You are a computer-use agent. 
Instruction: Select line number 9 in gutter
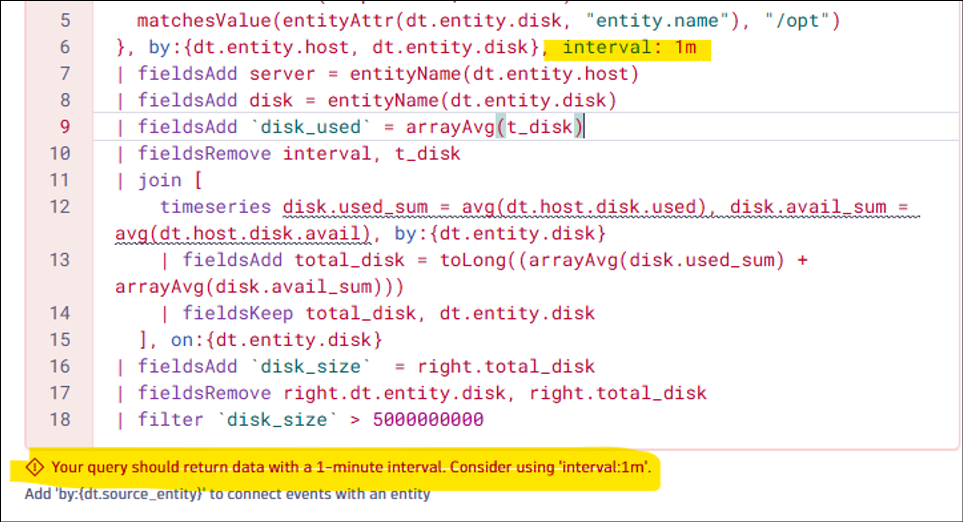pos(65,127)
